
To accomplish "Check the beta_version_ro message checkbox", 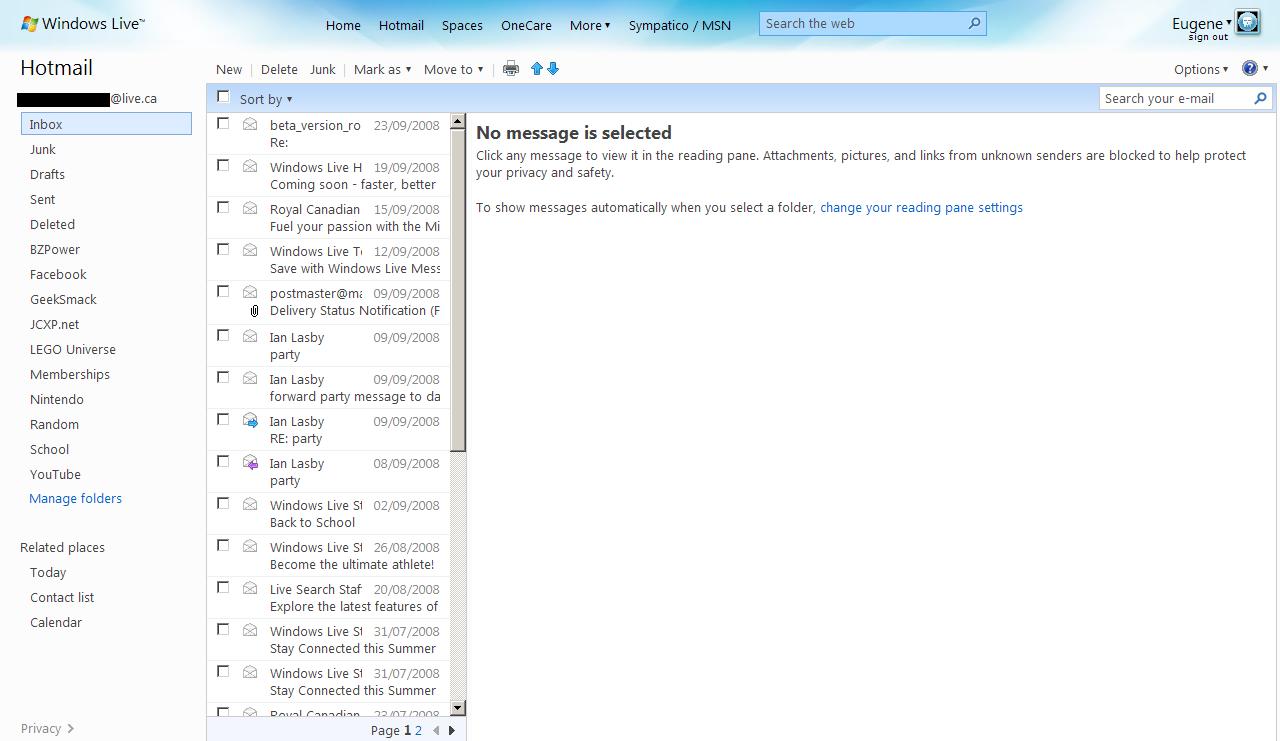I will [223, 123].
